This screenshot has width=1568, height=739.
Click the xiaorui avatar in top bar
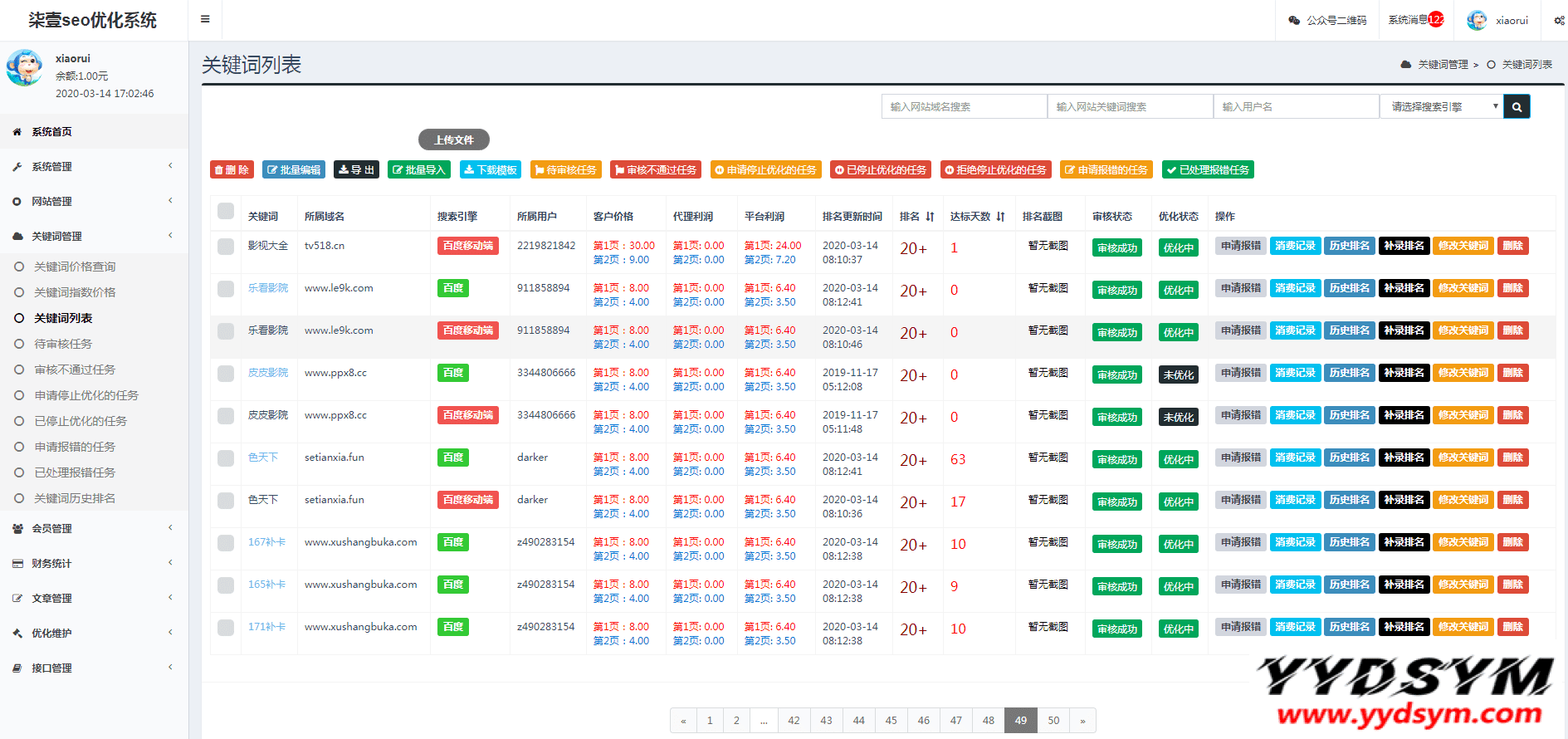pos(1477,21)
